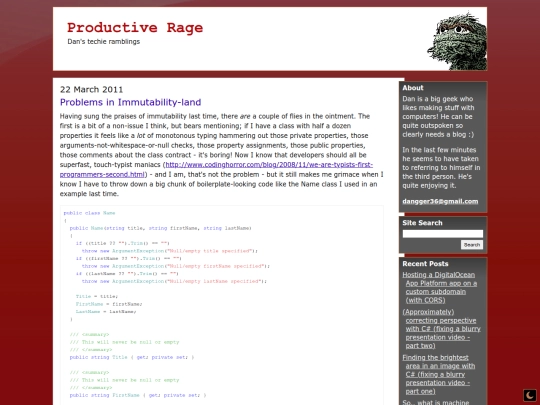Focus the Site Search input field

pos(443,234)
